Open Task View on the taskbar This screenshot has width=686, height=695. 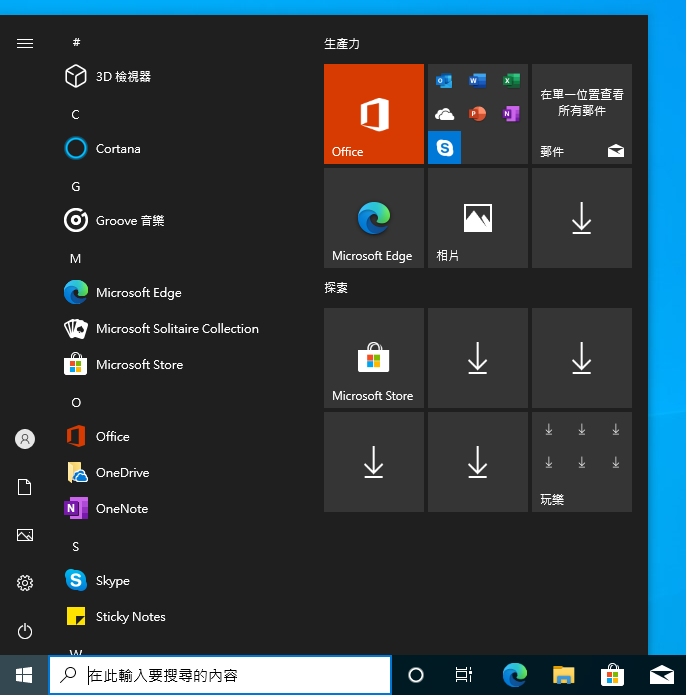(464, 675)
